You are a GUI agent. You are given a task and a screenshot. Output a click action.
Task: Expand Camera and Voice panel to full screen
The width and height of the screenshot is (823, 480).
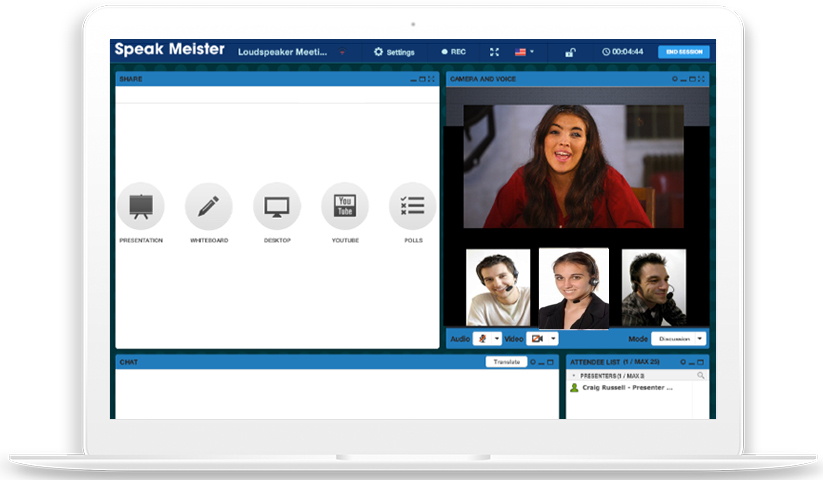(x=701, y=79)
